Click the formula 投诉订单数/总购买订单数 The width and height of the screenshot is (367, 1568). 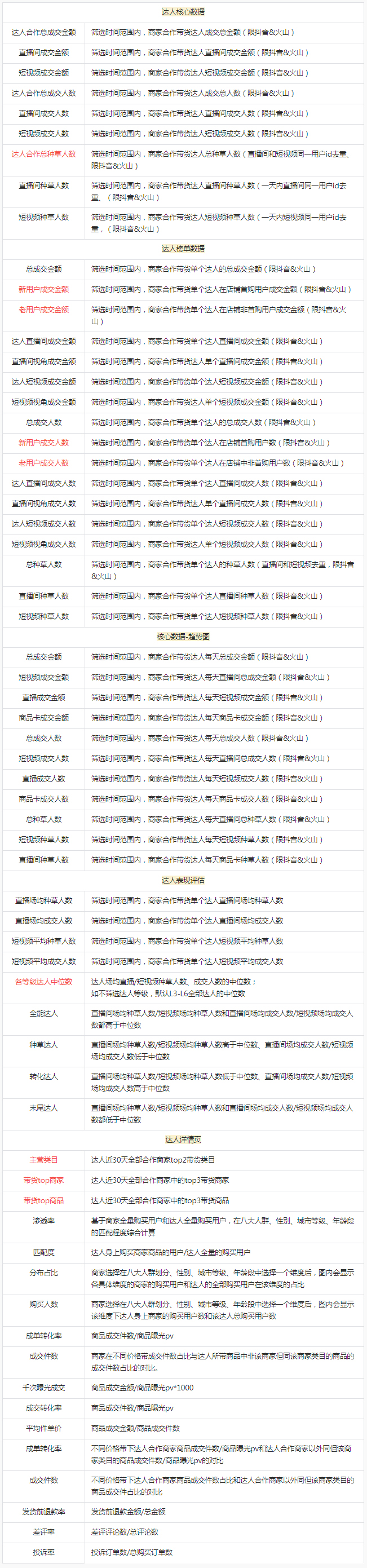[x=132, y=1552]
